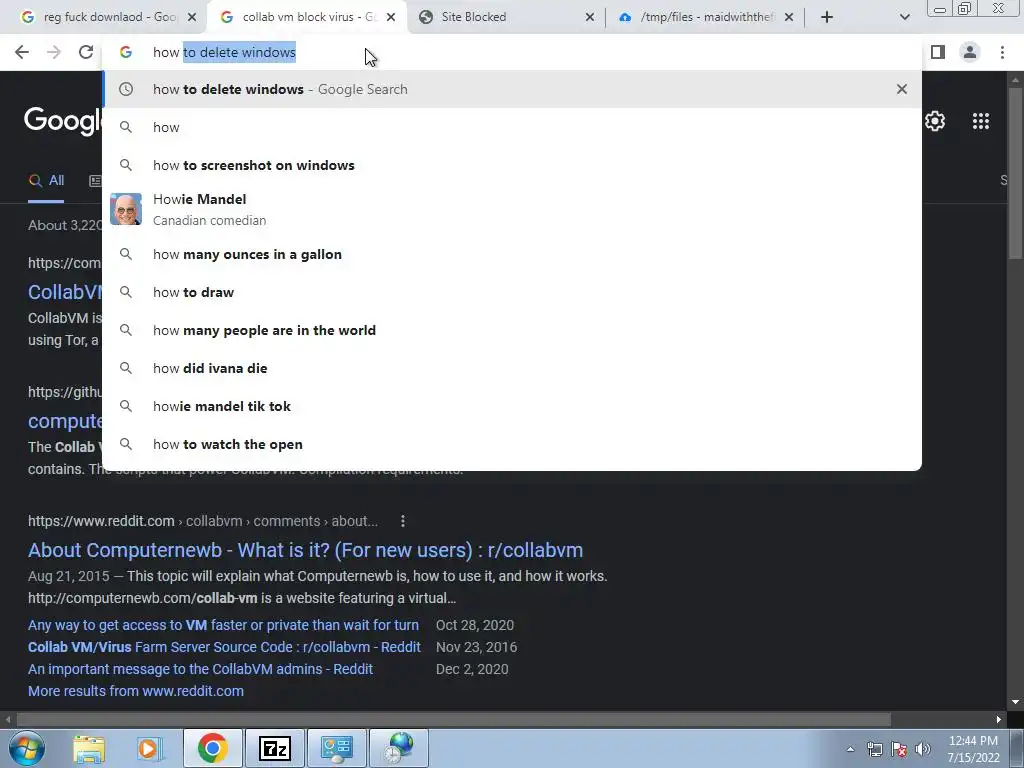
Task: Select 'how to watch the open' suggestion
Action: [512, 444]
